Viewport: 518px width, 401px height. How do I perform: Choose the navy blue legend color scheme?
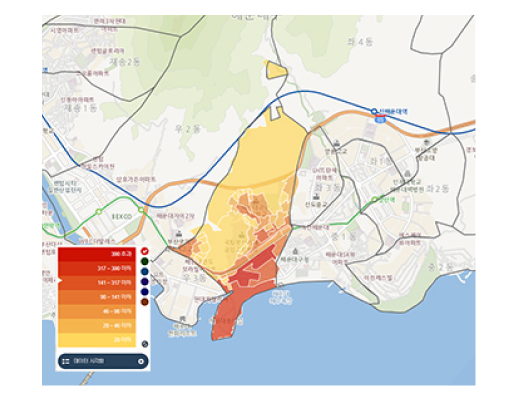tap(145, 292)
